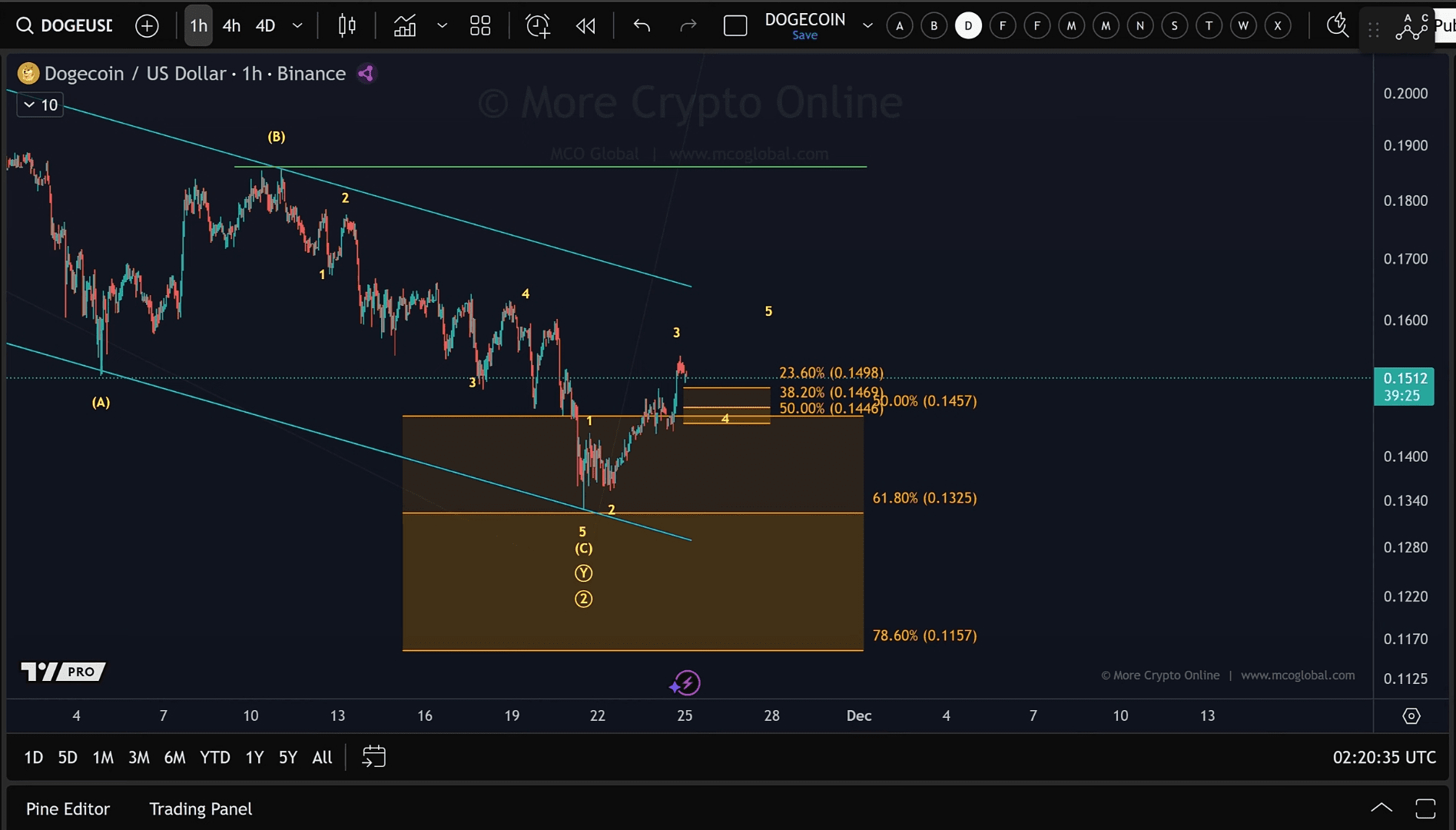The width and height of the screenshot is (1456, 830).
Task: Expand the manage layouts dropdown chevron
Action: tap(867, 26)
